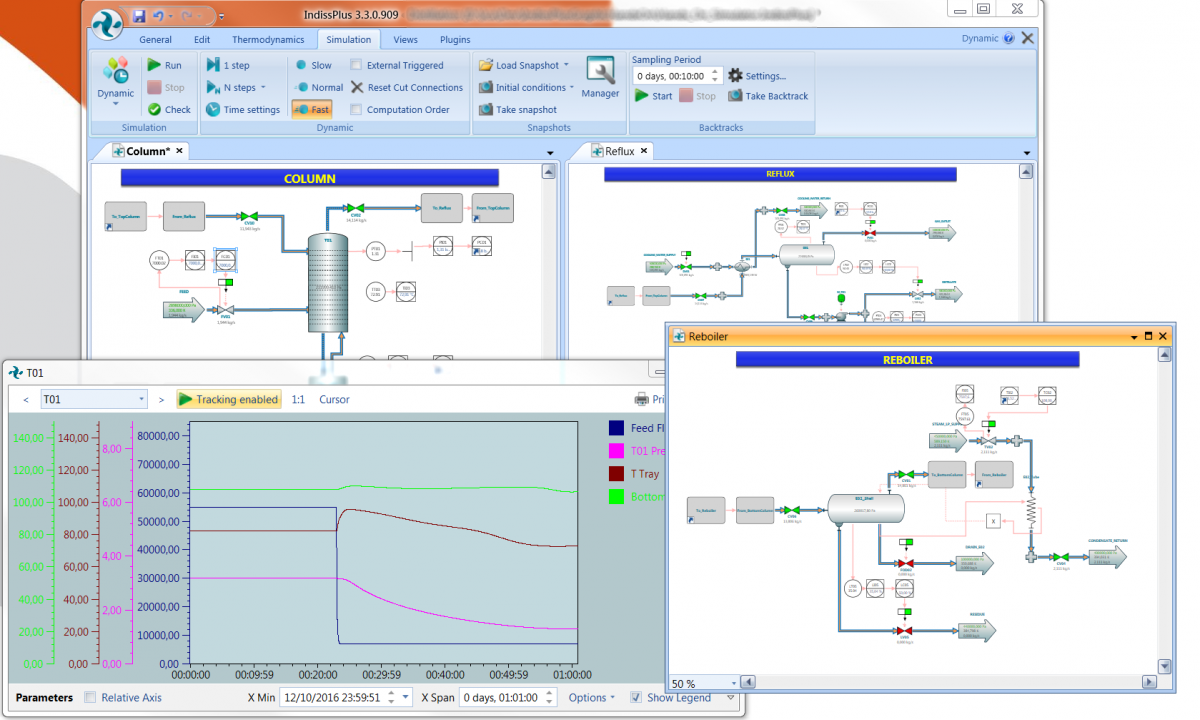Viewport: 1200px width, 720px height.
Task: Go to previous chart with < button
Action: point(25,400)
